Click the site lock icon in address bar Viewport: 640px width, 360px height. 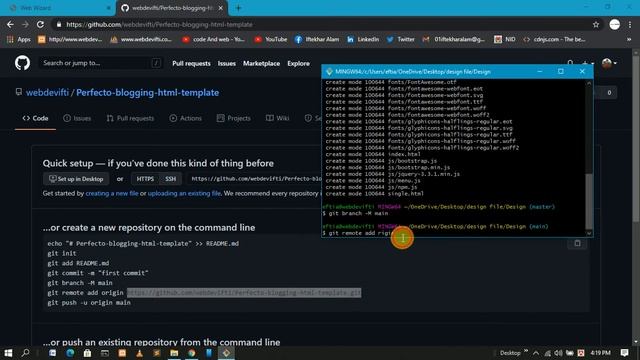click(x=59, y=24)
